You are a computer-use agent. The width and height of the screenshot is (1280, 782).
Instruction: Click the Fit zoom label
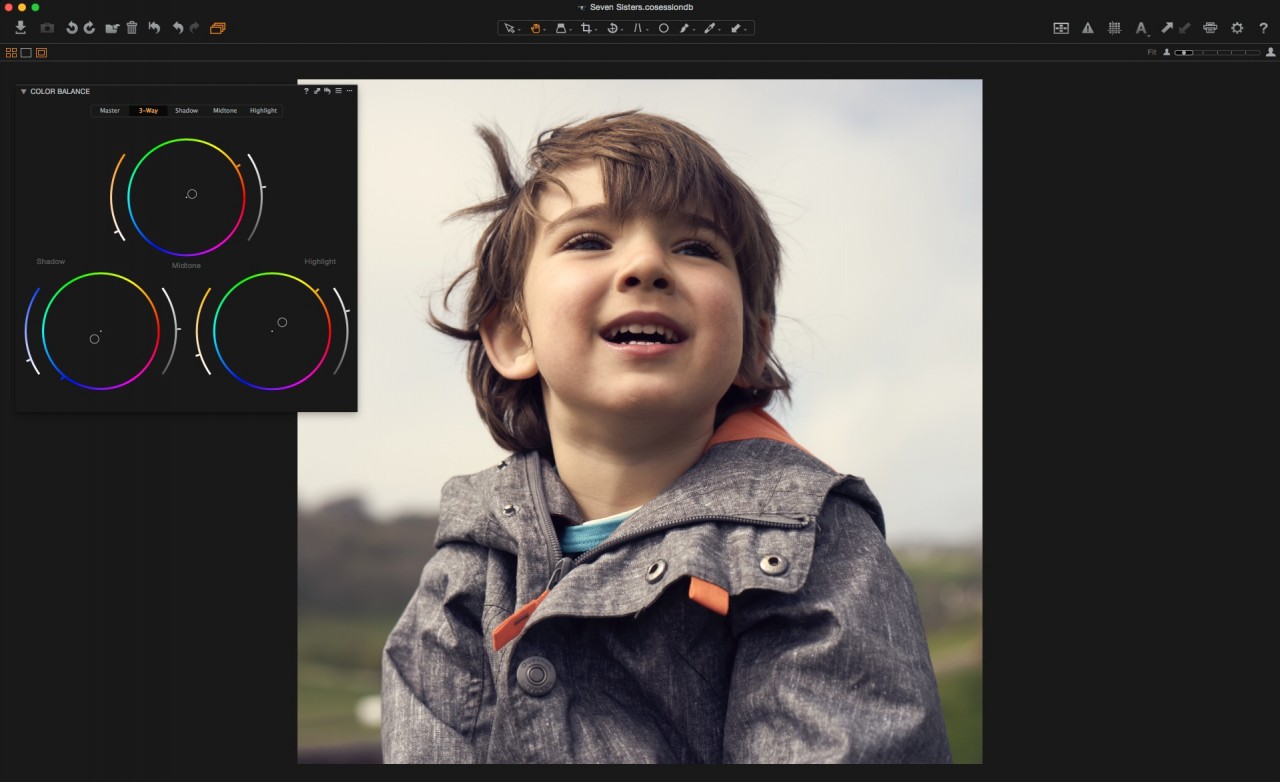(x=1151, y=53)
